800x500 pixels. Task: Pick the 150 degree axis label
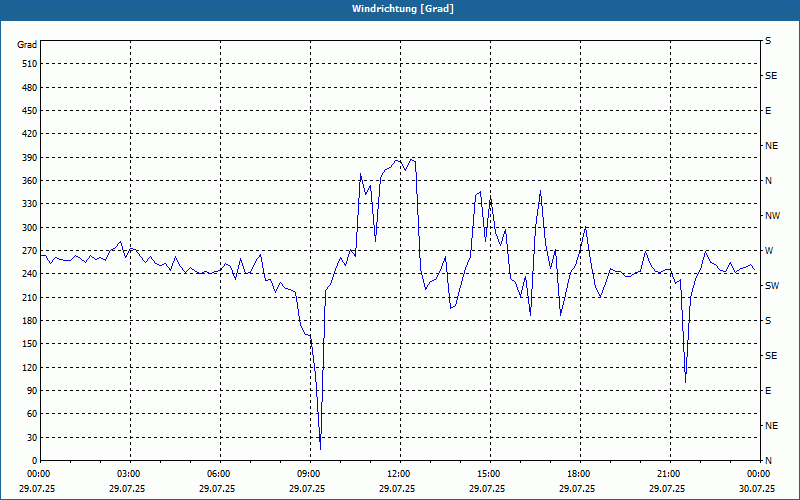pos(29,344)
